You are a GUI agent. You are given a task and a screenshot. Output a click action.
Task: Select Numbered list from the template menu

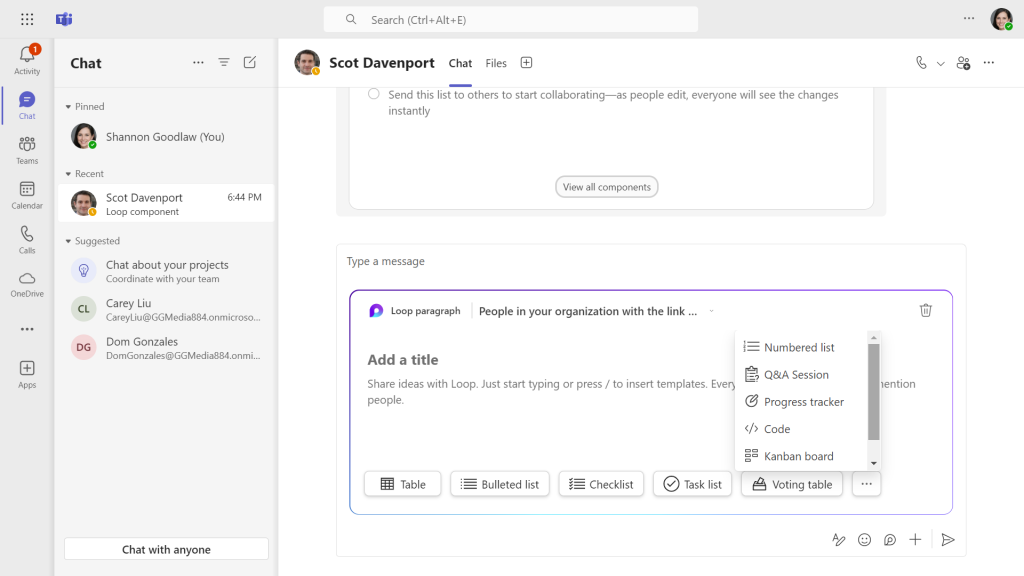[x=797, y=347]
